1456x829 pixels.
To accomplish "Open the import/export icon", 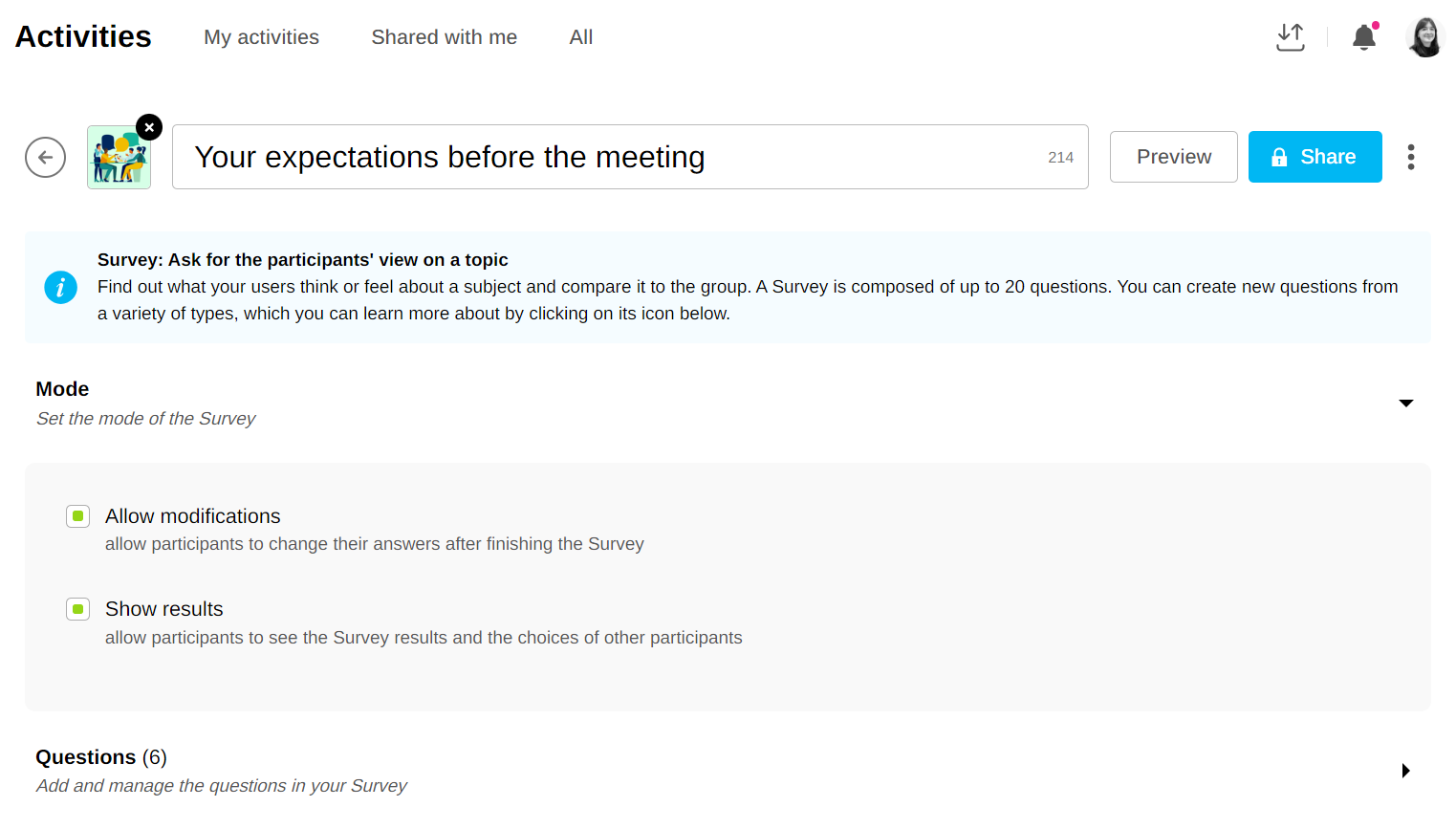I will (1290, 37).
